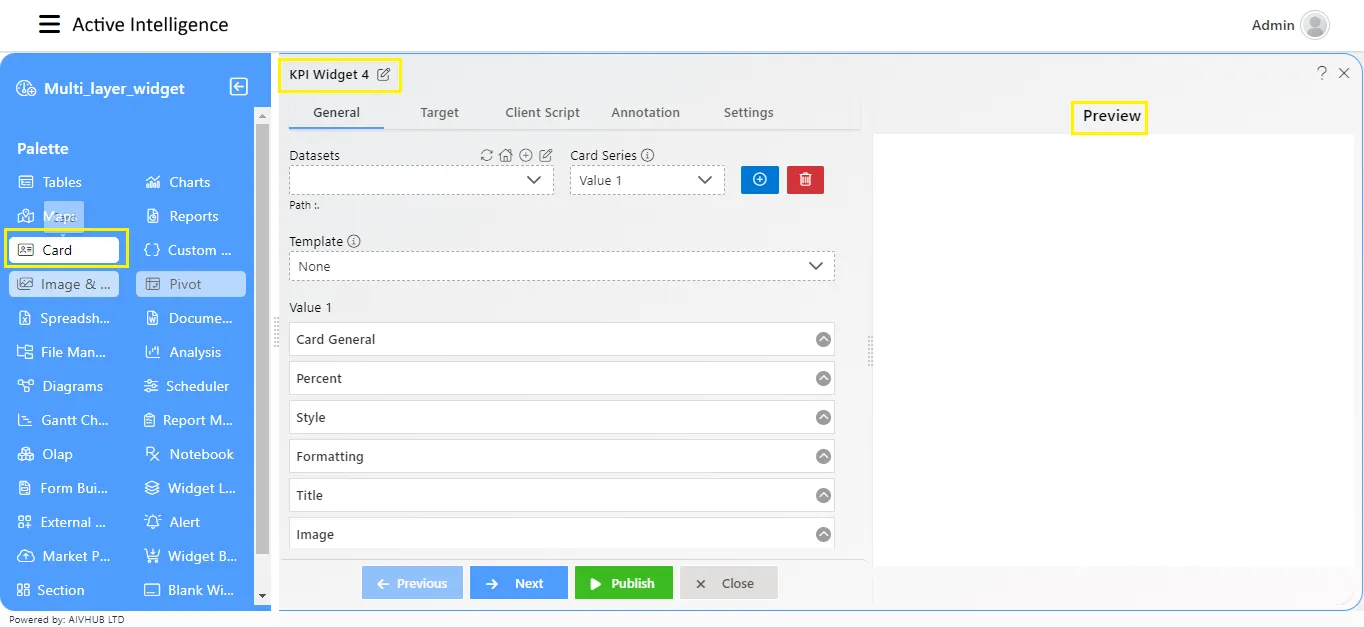Collapse the left sidebar panel

[x=239, y=87]
